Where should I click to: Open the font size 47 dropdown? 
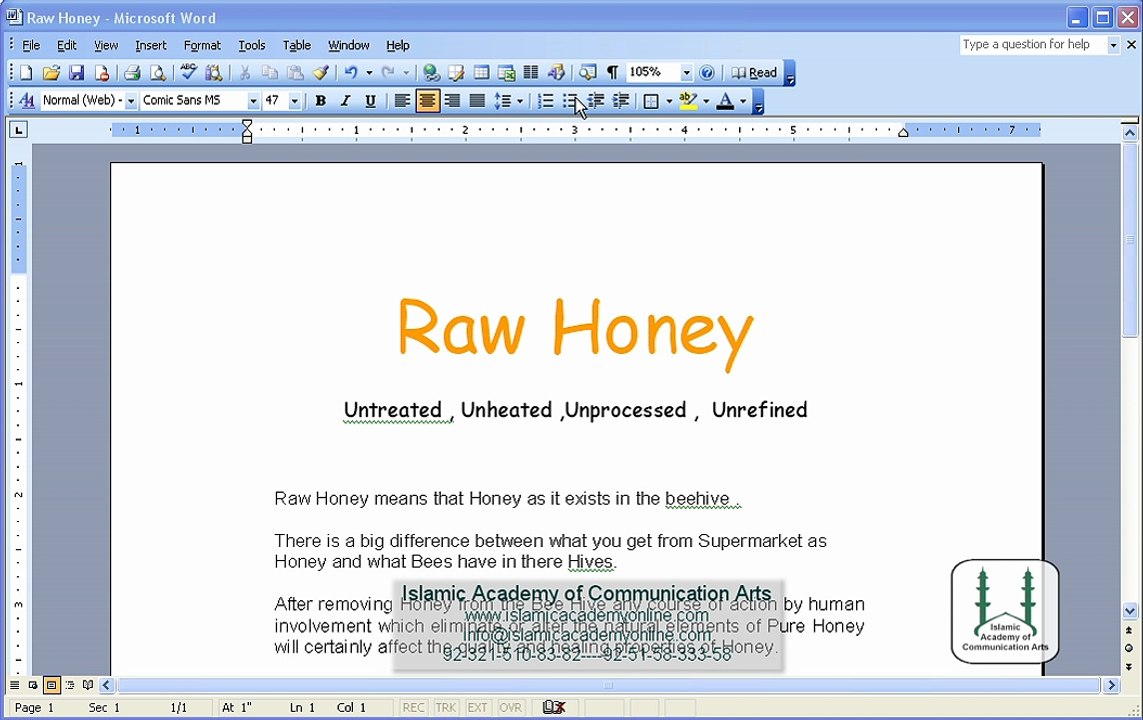(294, 101)
